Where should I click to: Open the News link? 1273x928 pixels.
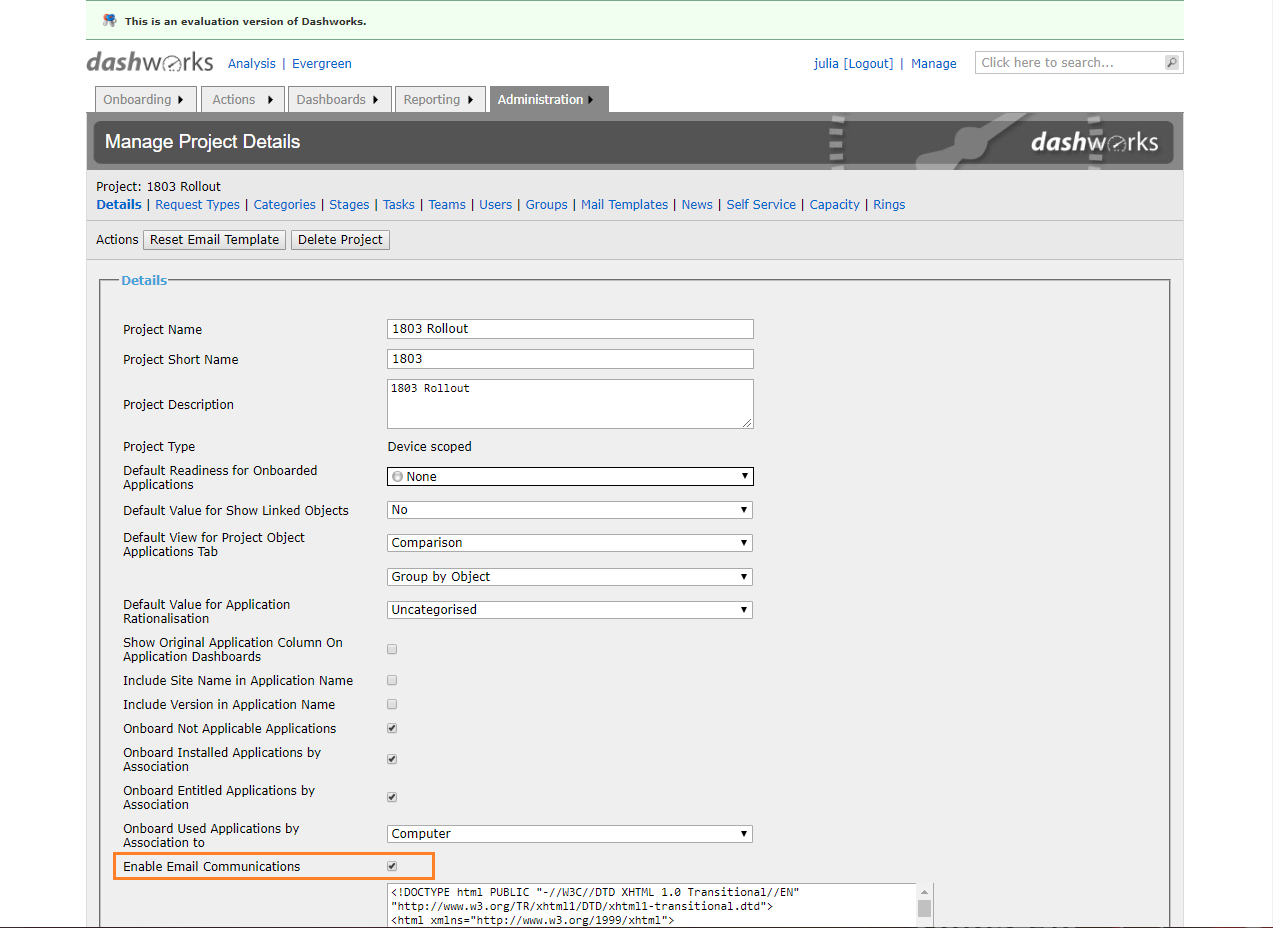click(x=697, y=204)
